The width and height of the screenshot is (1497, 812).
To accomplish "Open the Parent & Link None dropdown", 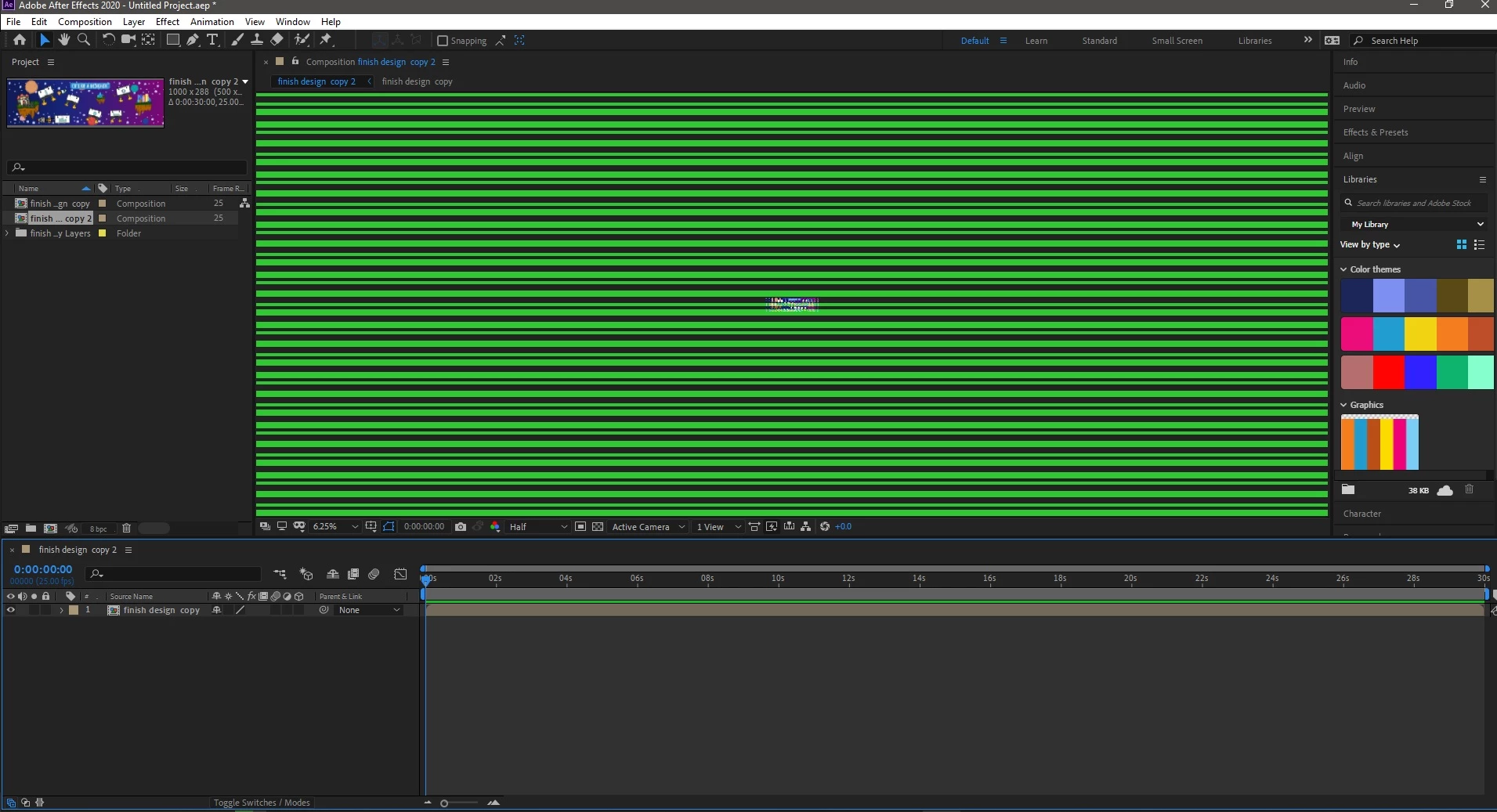I will tap(369, 610).
